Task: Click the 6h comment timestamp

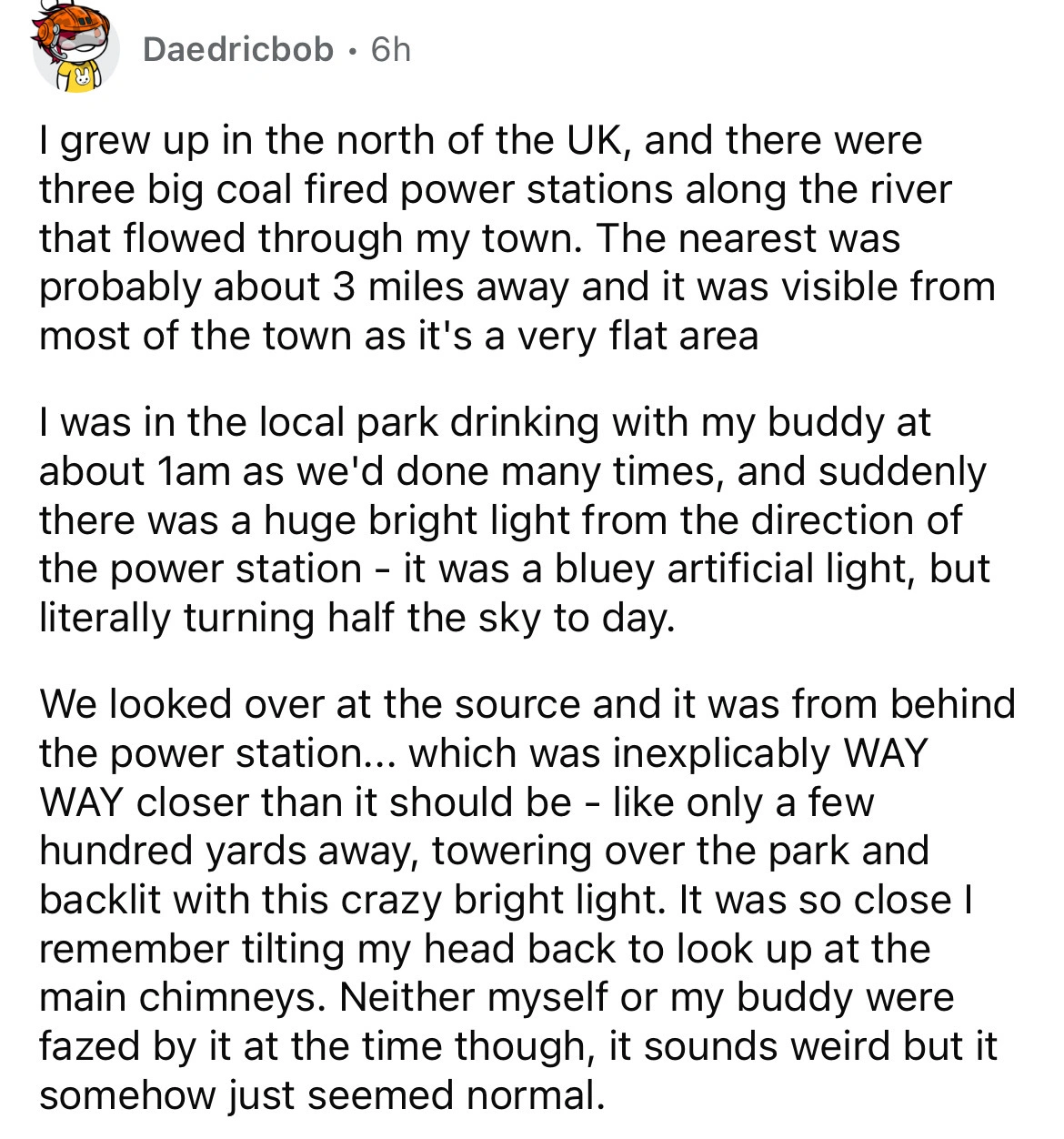Action: (x=391, y=49)
